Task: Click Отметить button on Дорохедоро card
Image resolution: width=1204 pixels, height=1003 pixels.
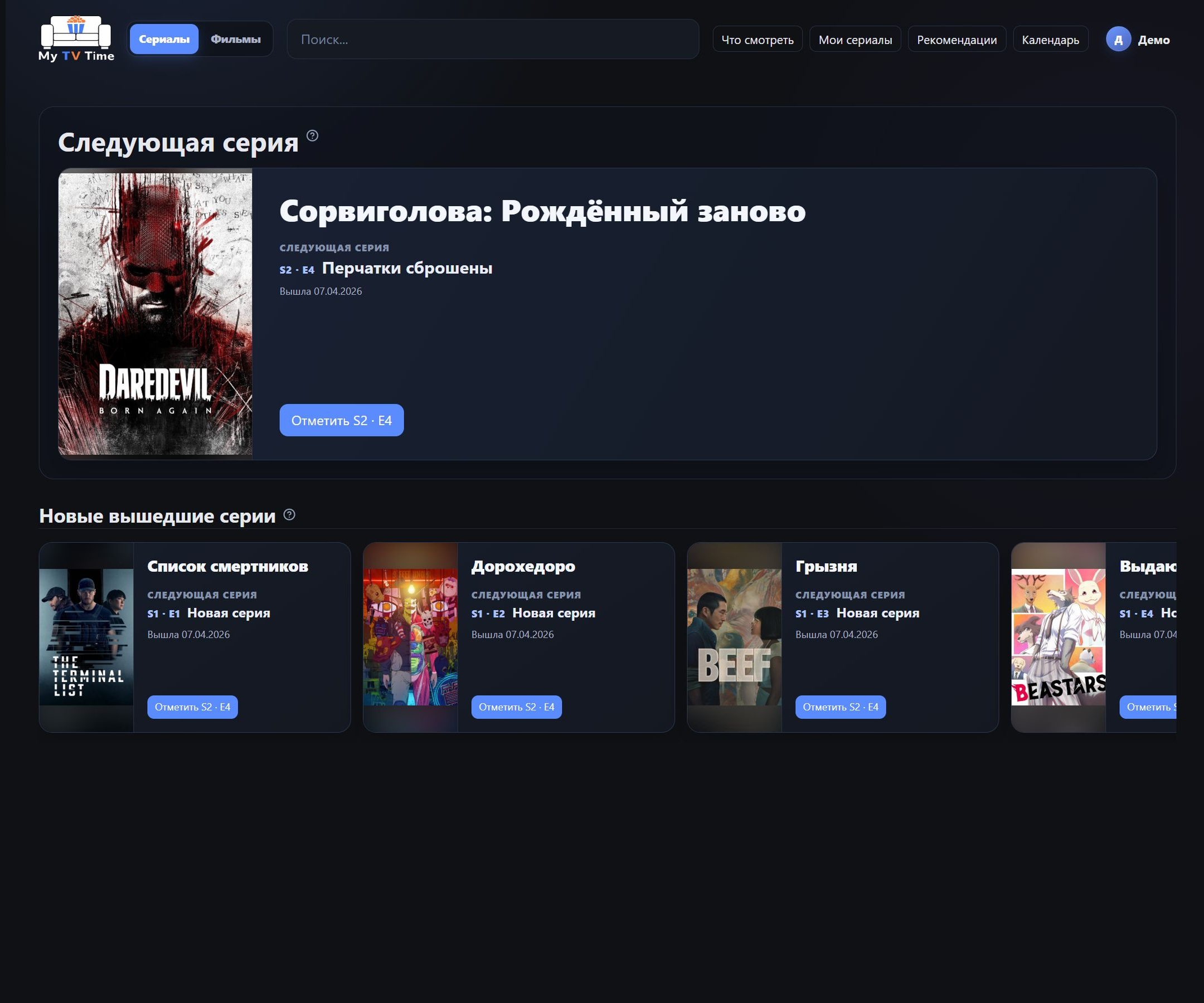Action: 517,707
